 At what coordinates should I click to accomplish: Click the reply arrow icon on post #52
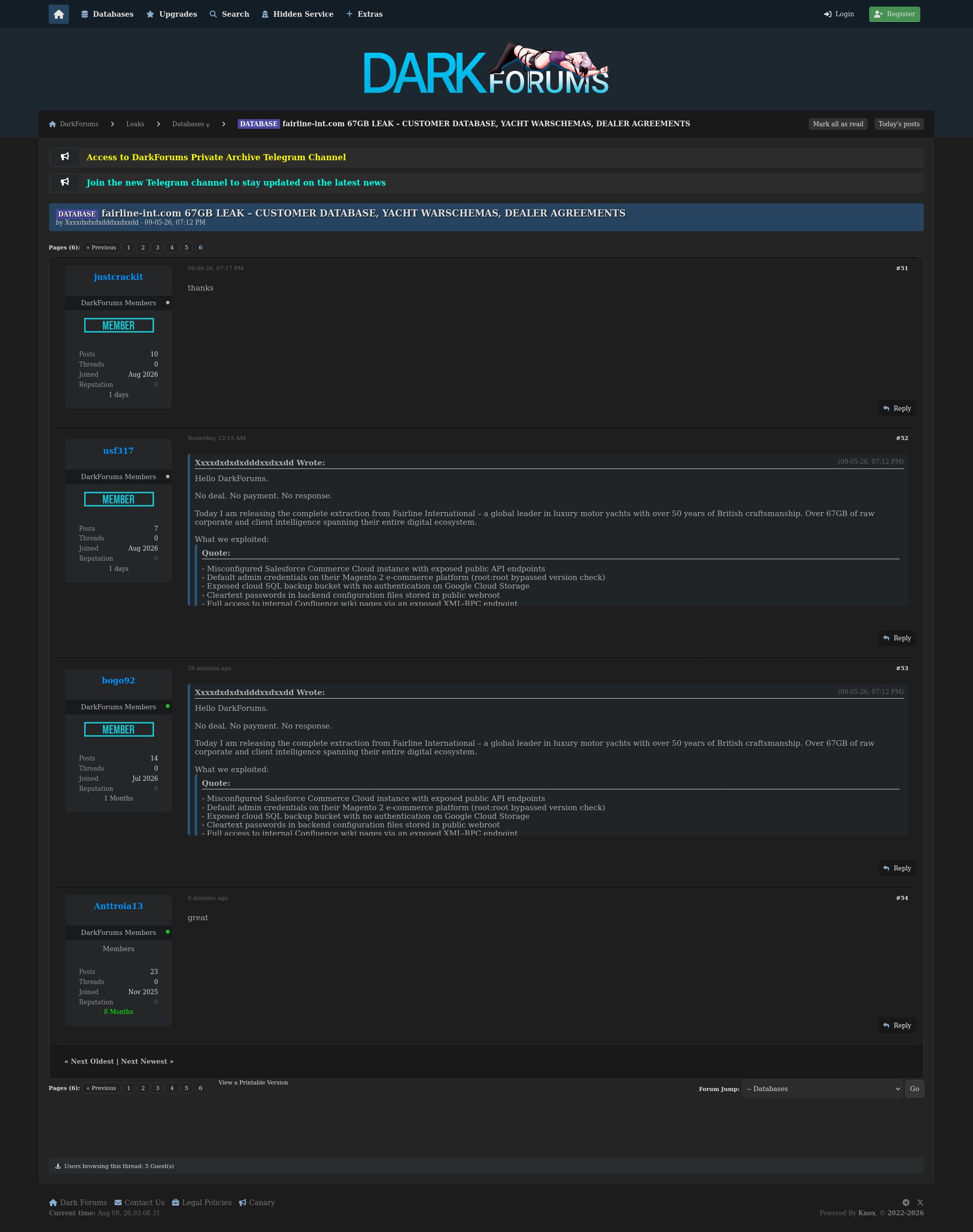pos(886,638)
